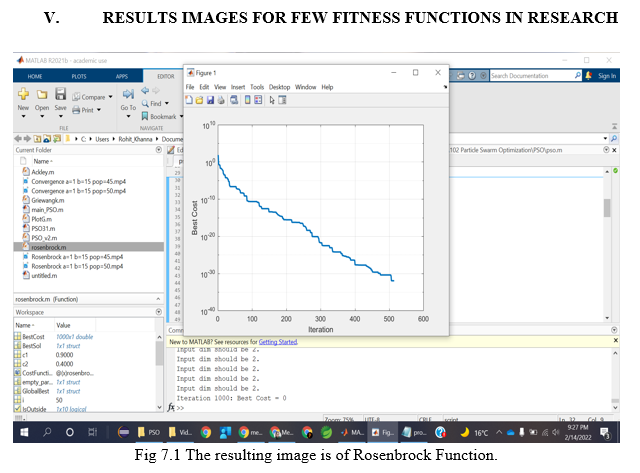The image size is (640, 473).
Task: Click New Figure icon in the figure toolbar
Action: point(189,100)
